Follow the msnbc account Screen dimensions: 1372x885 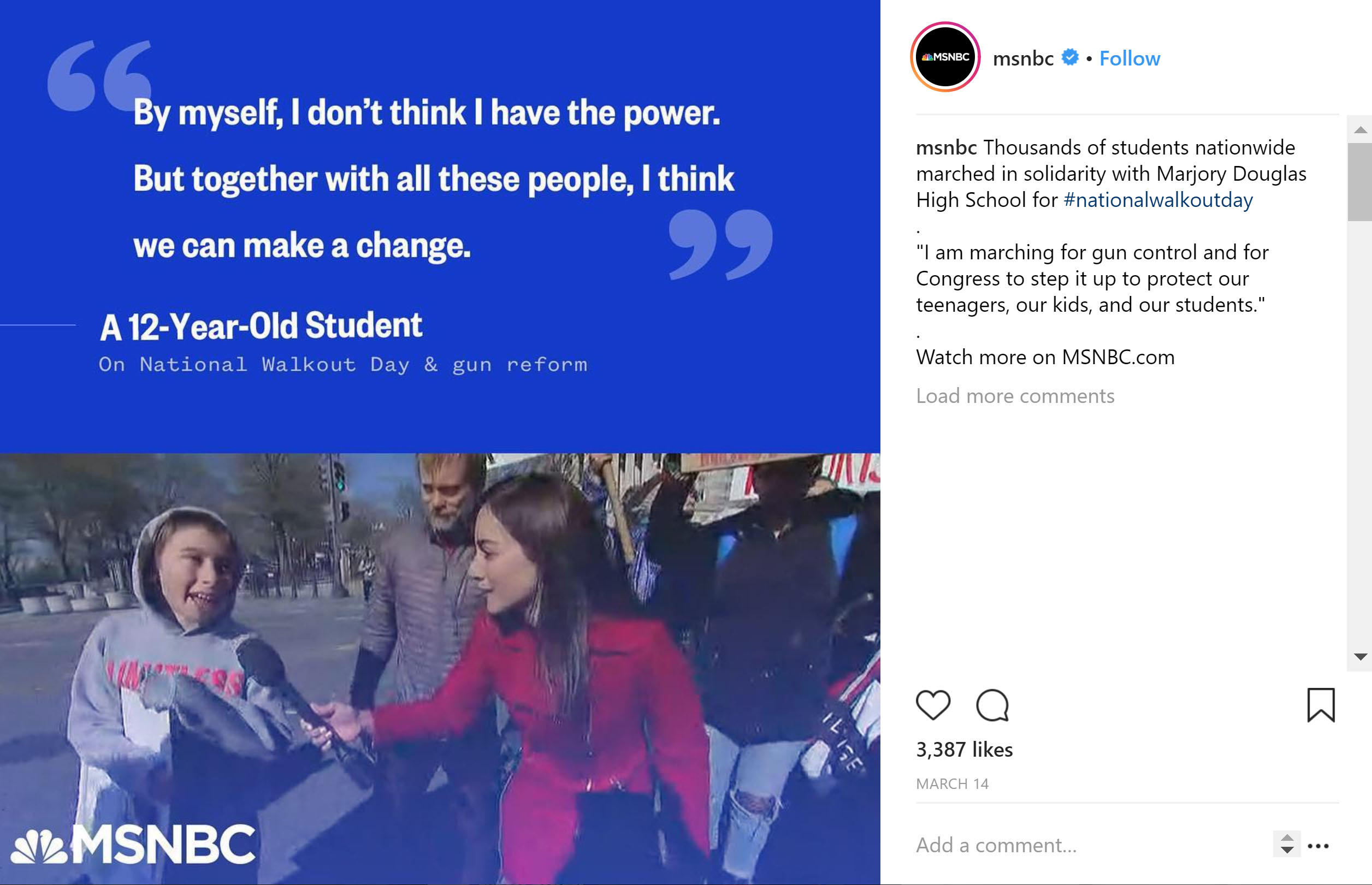point(1129,58)
